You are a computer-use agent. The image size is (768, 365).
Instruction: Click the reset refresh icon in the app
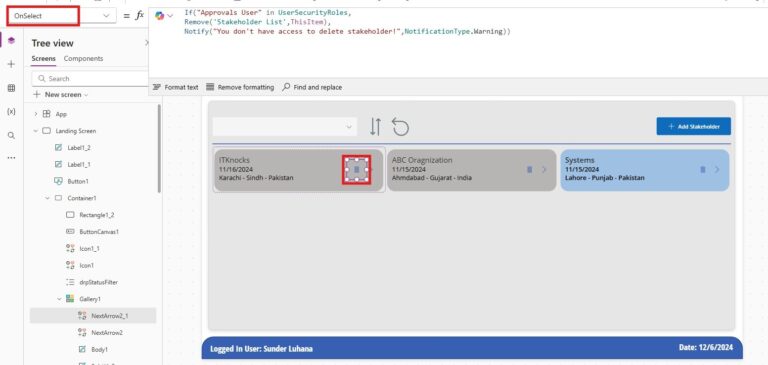[400, 127]
